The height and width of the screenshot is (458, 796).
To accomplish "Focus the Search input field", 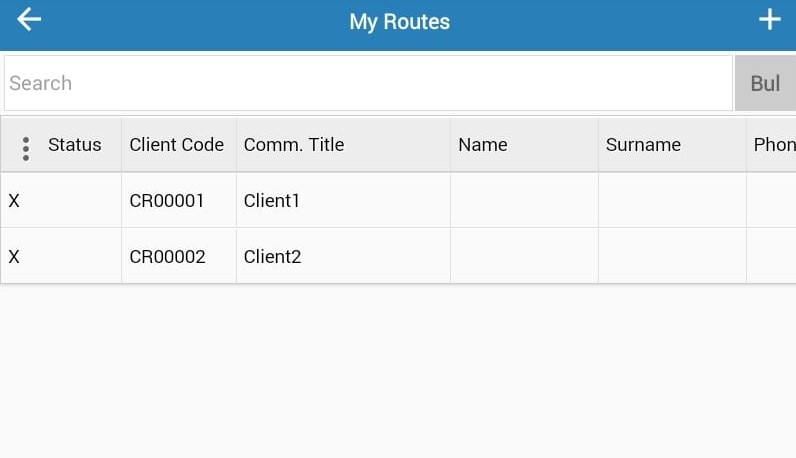I will (368, 83).
